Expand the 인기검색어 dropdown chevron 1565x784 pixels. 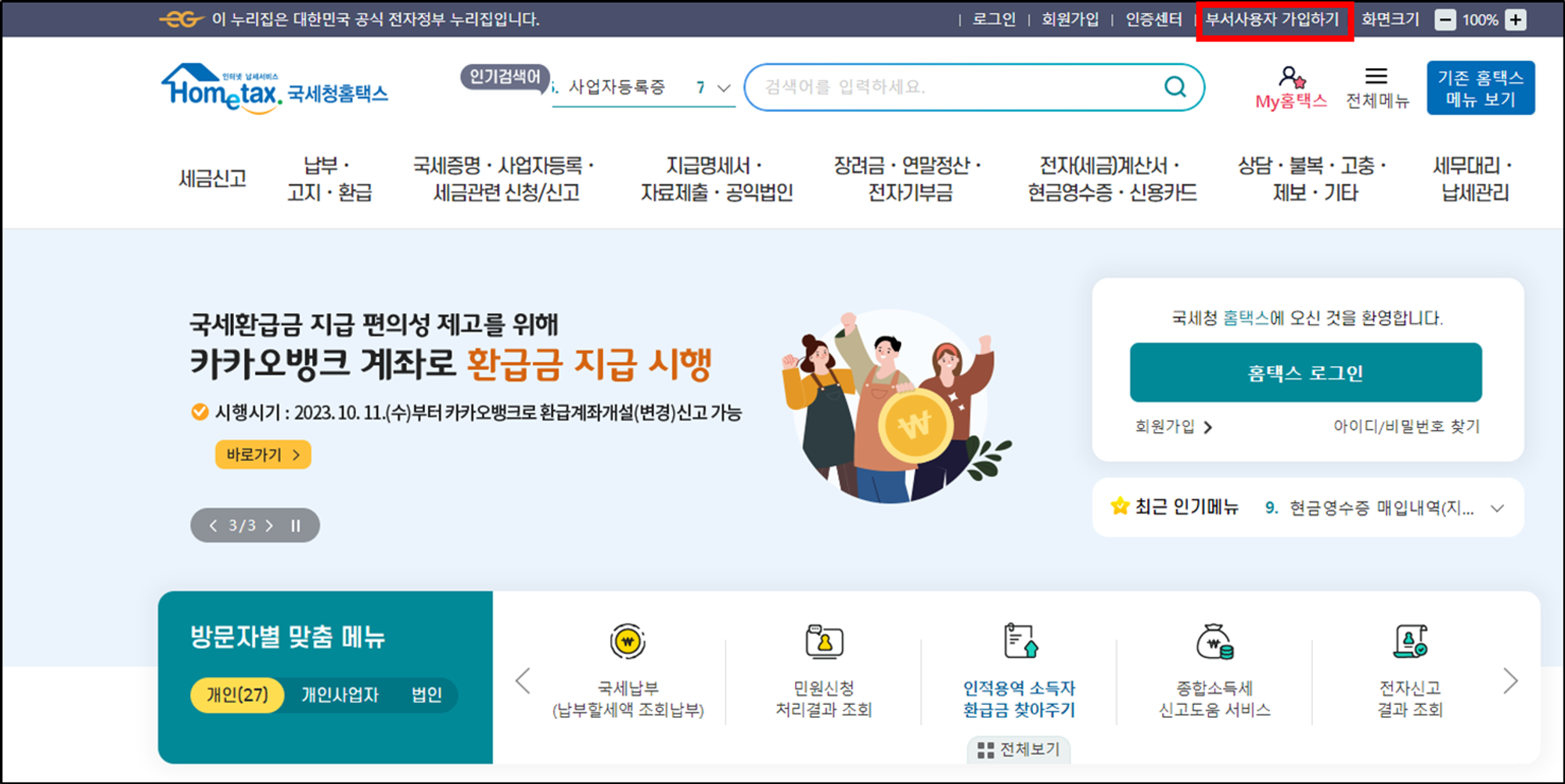(x=724, y=88)
